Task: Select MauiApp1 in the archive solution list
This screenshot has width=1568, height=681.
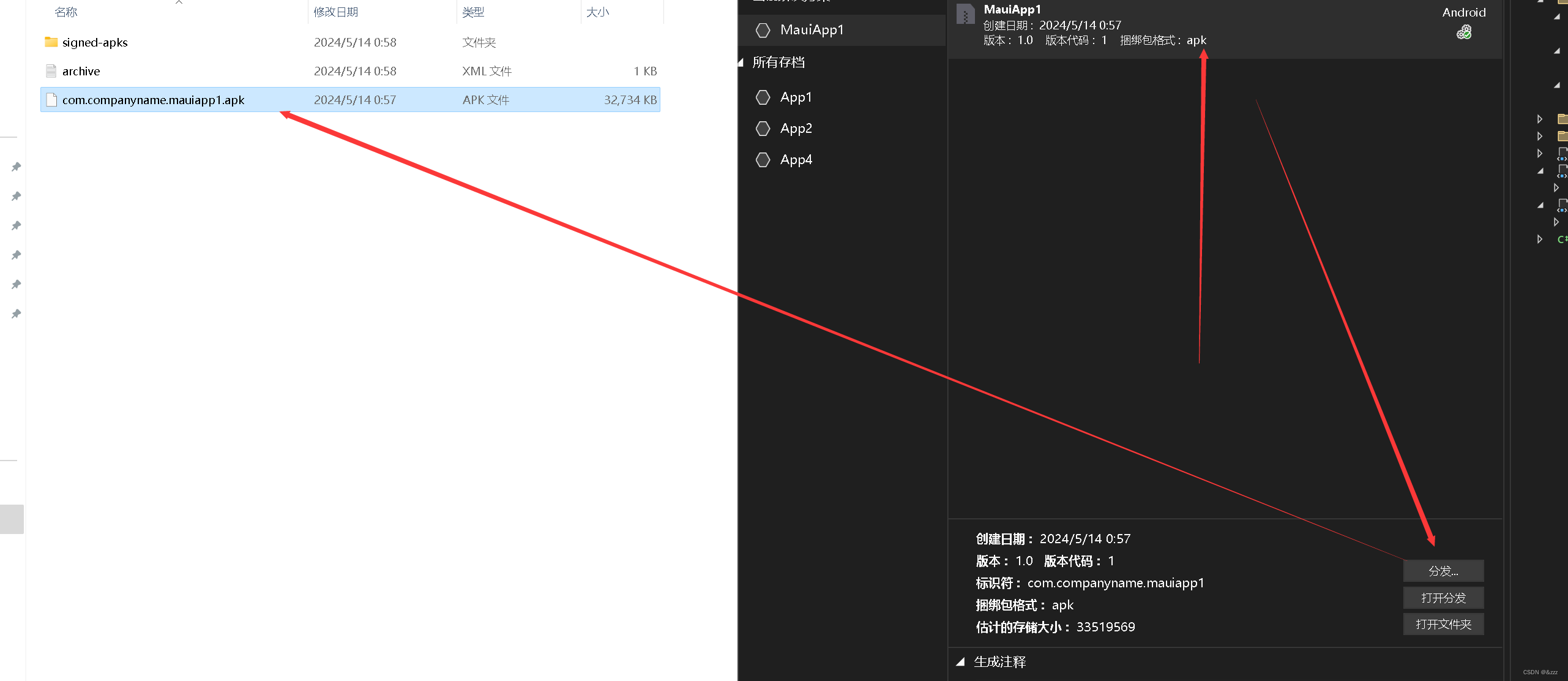Action: click(x=842, y=30)
